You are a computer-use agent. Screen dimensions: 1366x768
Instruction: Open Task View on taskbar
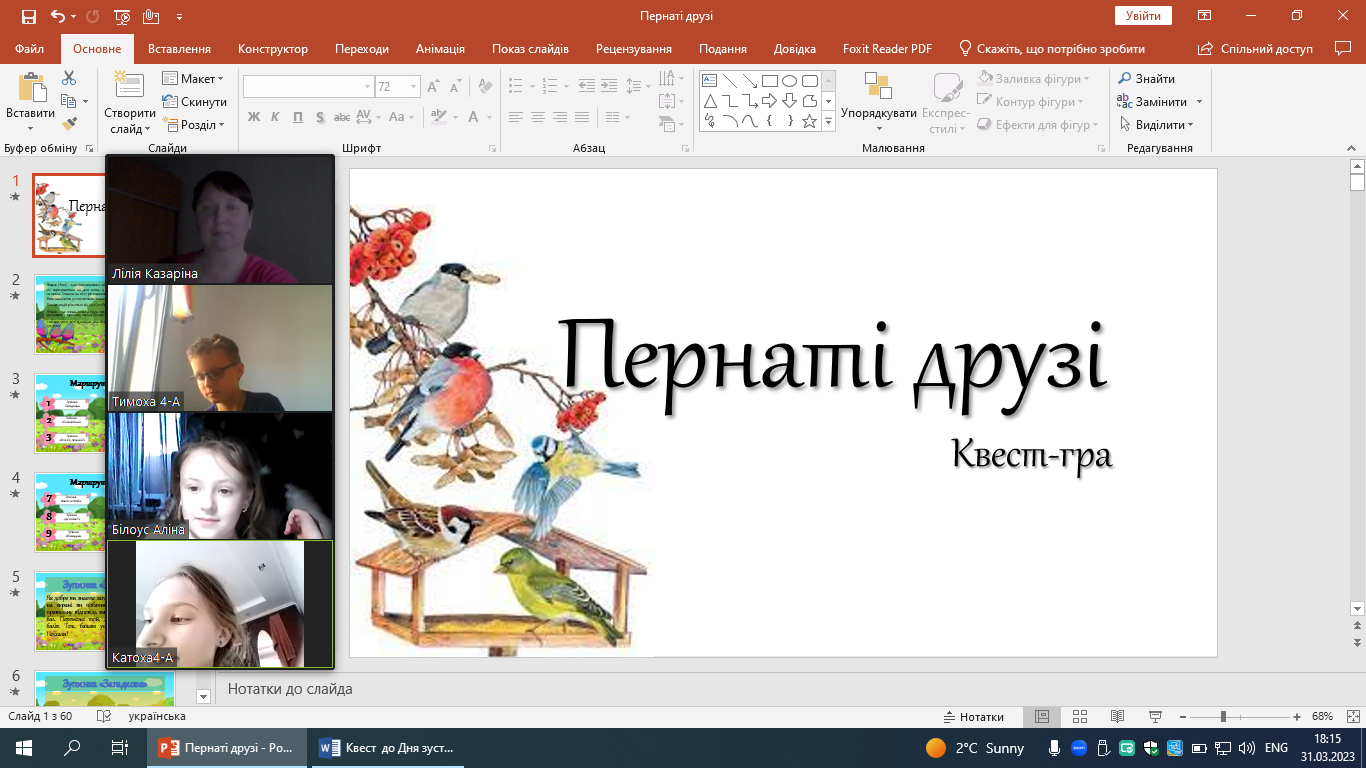click(119, 748)
